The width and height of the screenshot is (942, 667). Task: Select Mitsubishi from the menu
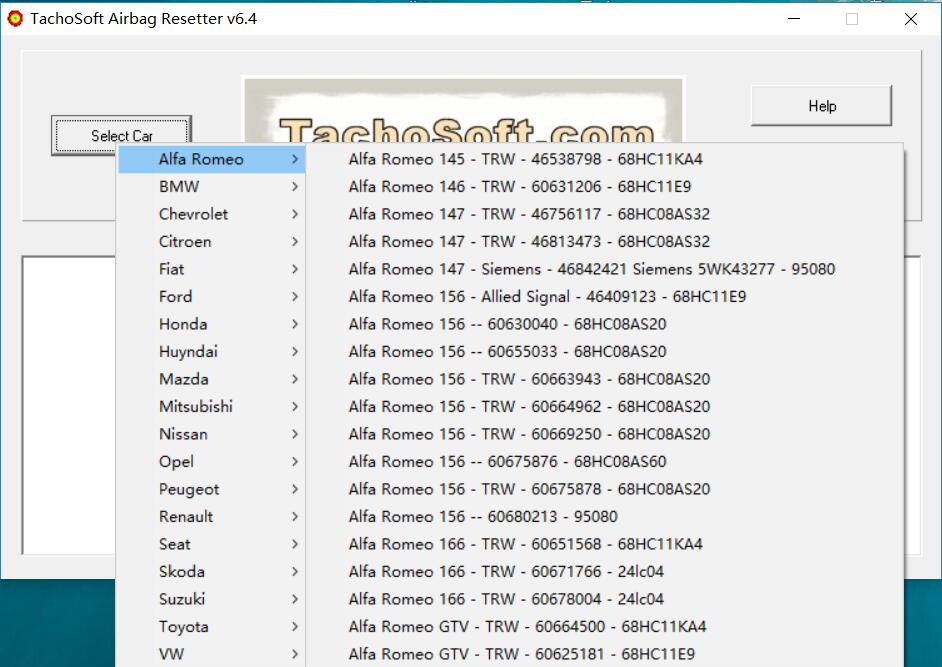(x=211, y=407)
